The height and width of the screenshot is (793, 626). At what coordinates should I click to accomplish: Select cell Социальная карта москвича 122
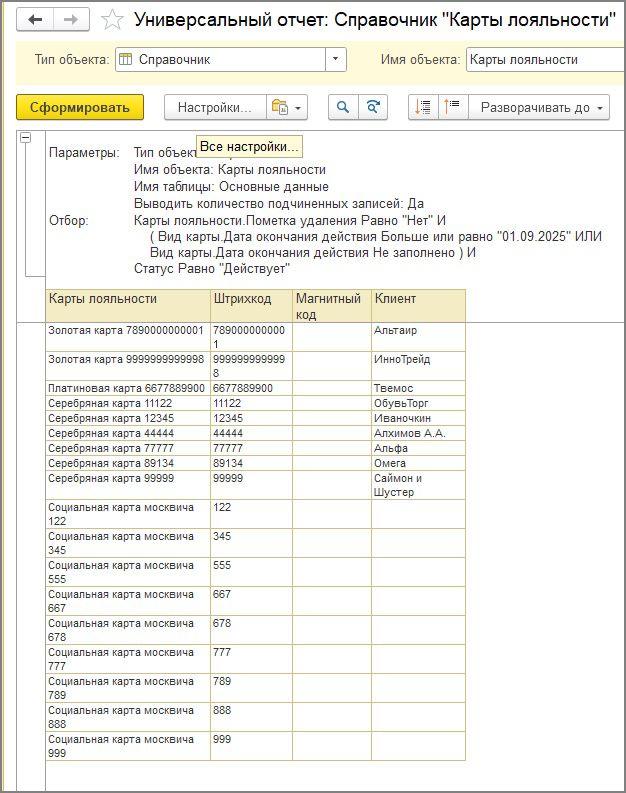pos(128,514)
